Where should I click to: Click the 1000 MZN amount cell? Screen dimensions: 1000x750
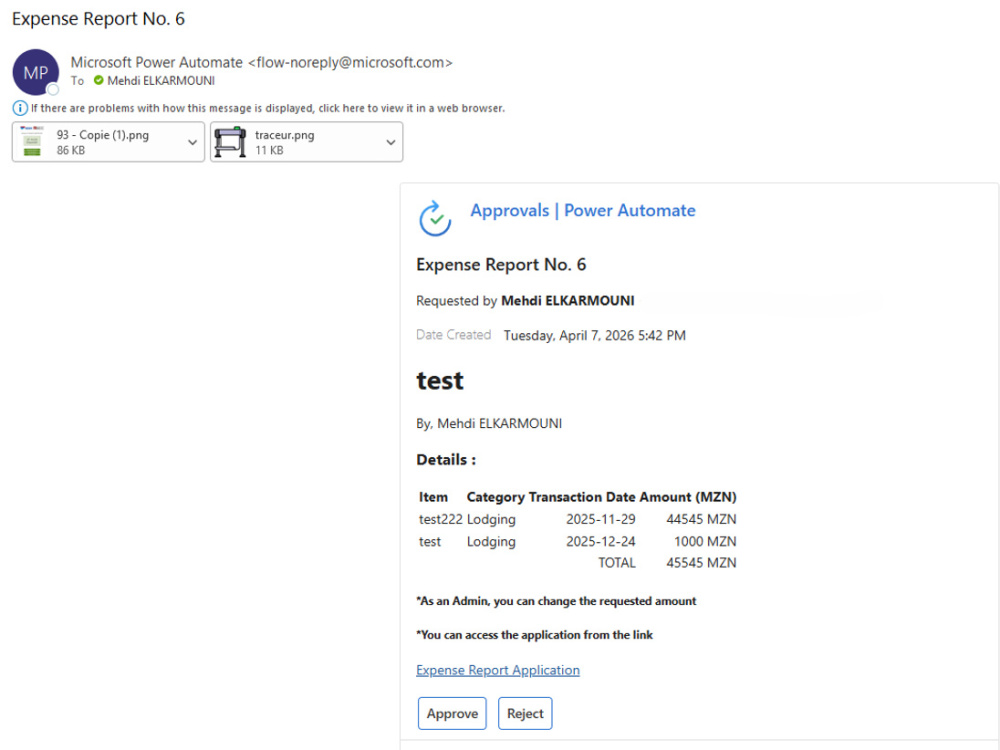tap(705, 541)
